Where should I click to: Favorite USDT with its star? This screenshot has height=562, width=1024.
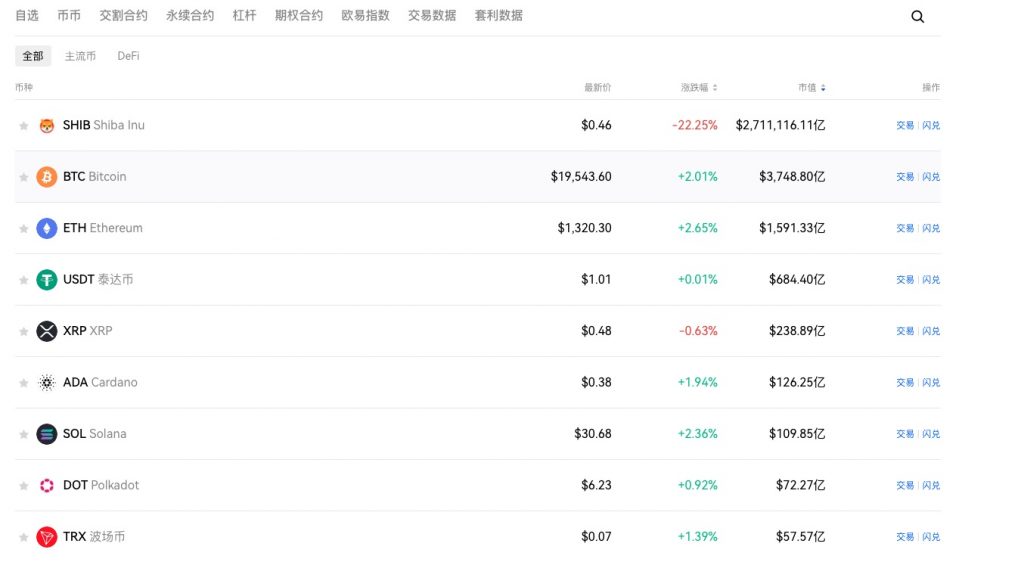(24, 280)
